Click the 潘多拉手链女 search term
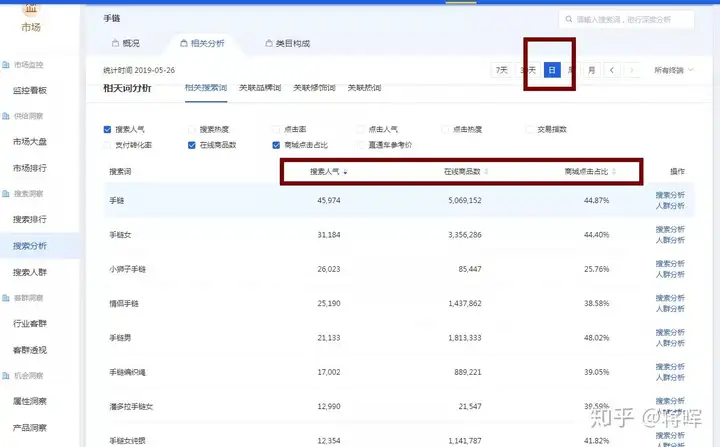 coord(131,407)
